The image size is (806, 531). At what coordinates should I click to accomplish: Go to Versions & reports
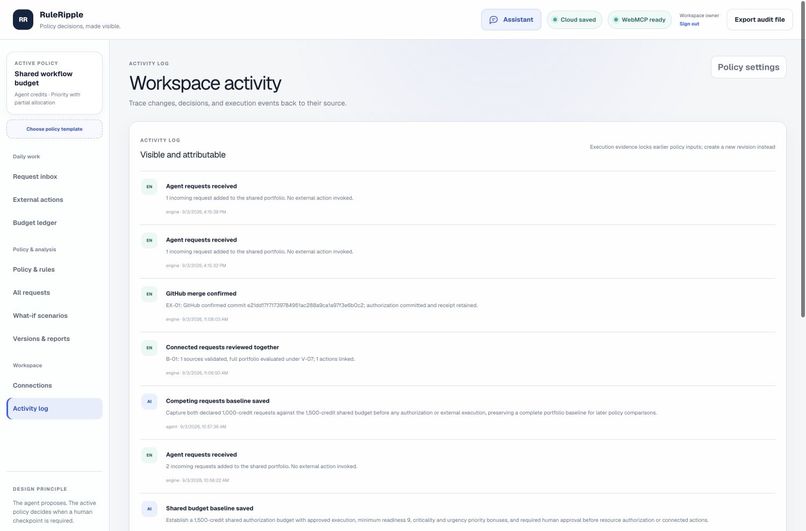(54, 339)
